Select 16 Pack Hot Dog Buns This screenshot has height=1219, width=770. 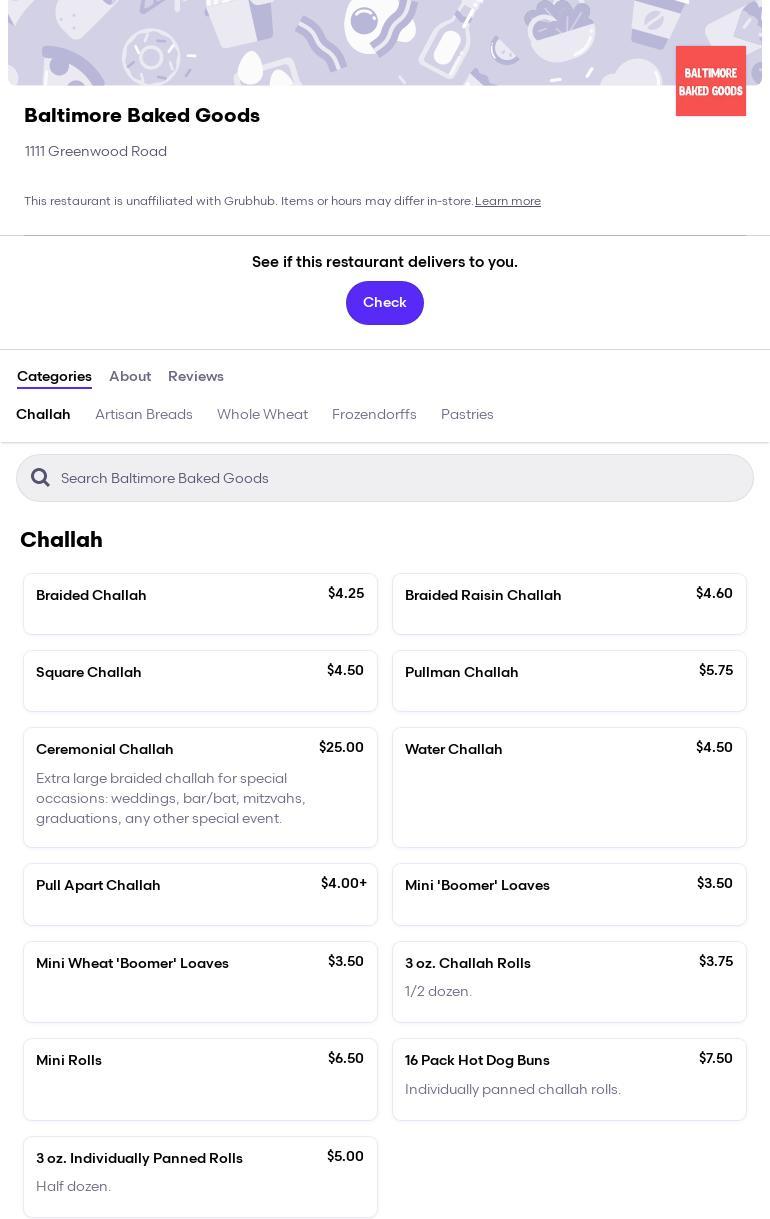(x=569, y=1079)
